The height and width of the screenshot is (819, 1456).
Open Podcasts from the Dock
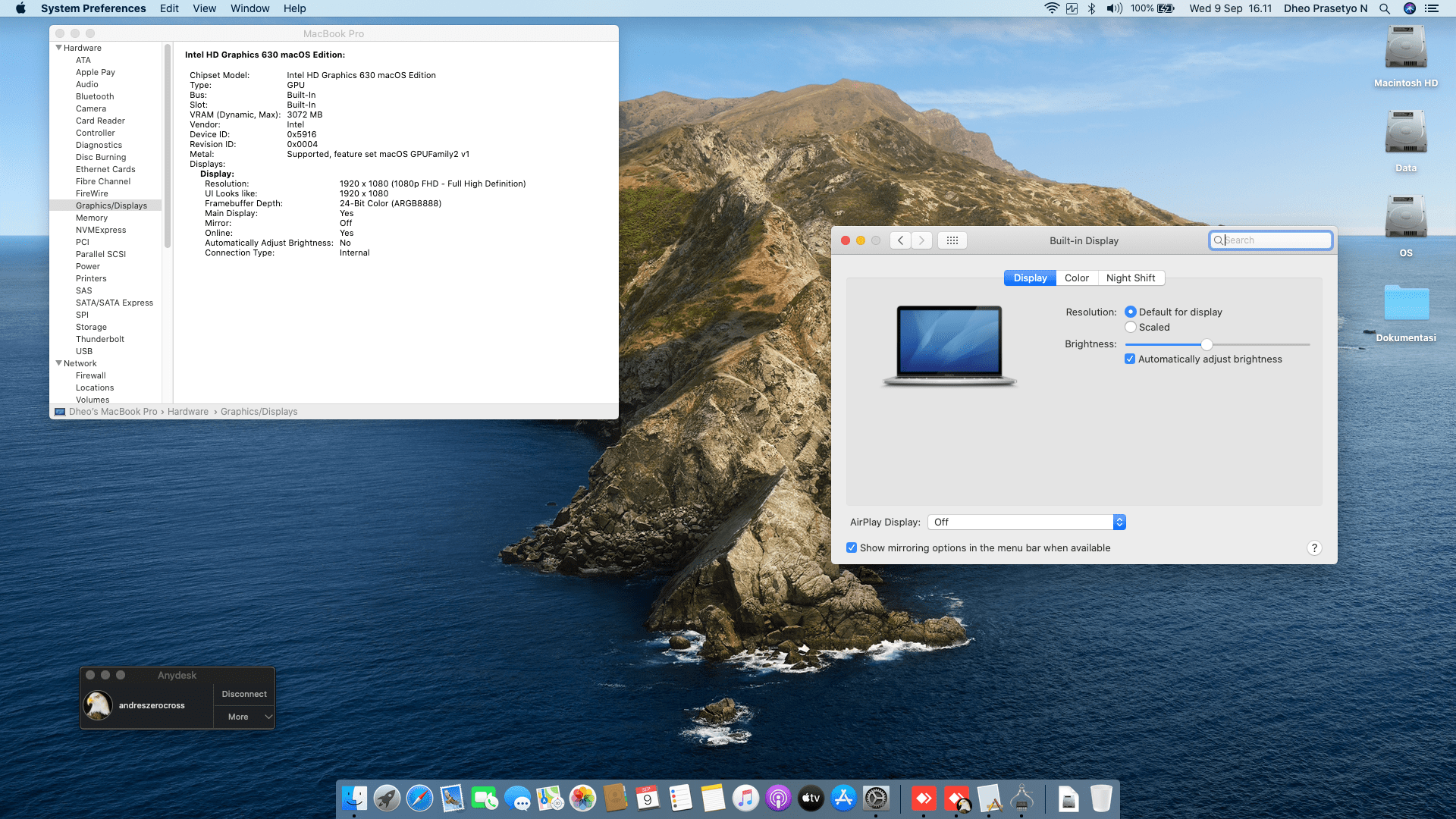[778, 798]
